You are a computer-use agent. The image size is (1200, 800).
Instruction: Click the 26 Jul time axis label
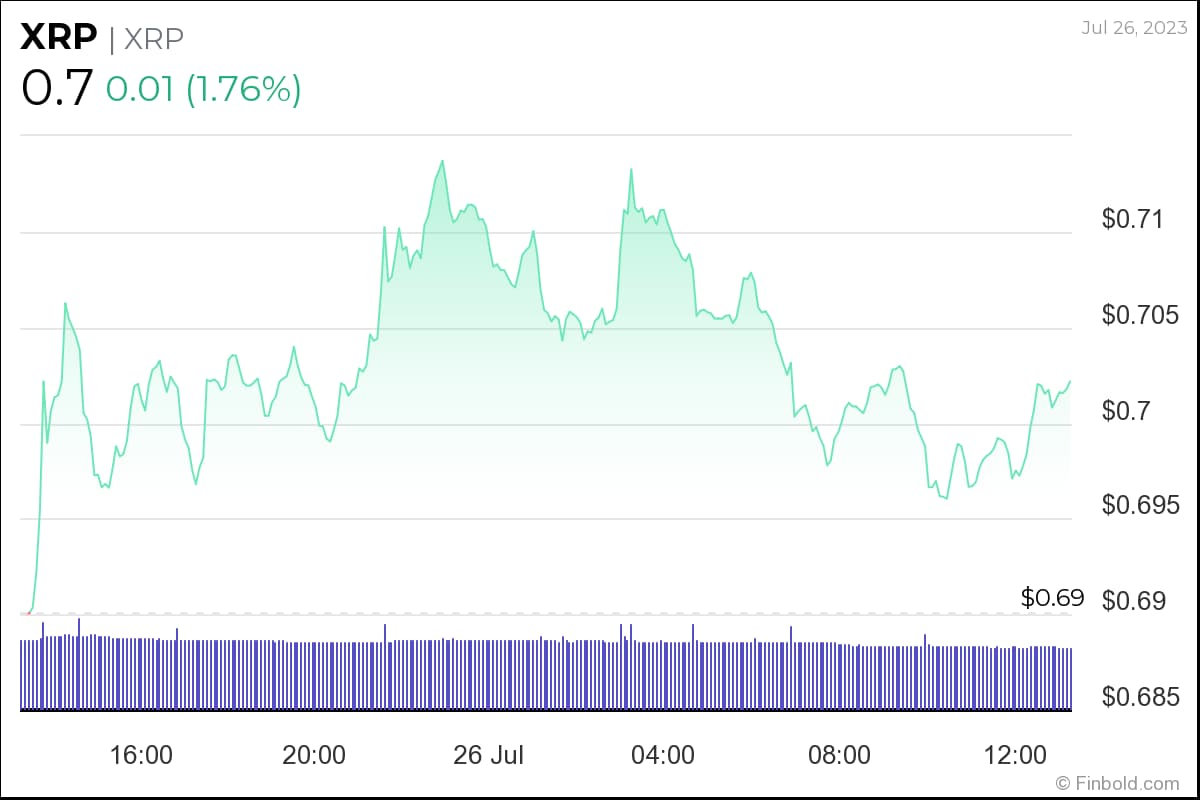coord(490,754)
